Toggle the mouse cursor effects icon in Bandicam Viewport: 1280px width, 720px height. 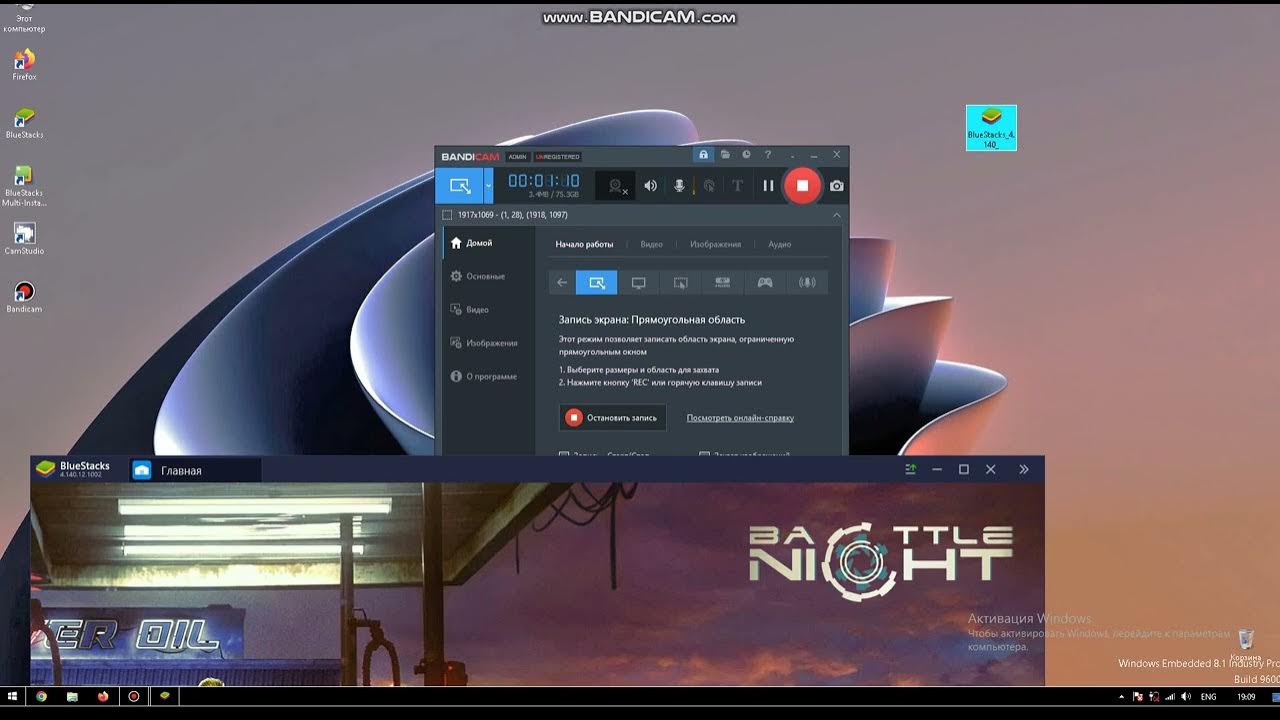pyautogui.click(x=708, y=186)
